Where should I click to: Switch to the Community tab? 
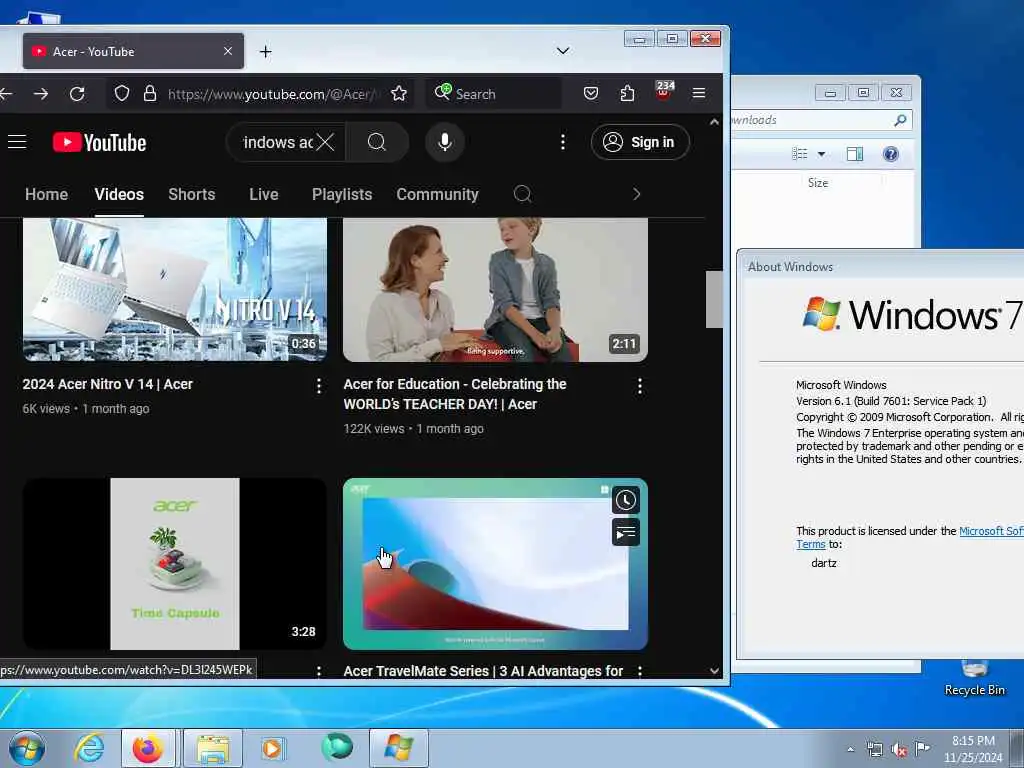(x=437, y=194)
